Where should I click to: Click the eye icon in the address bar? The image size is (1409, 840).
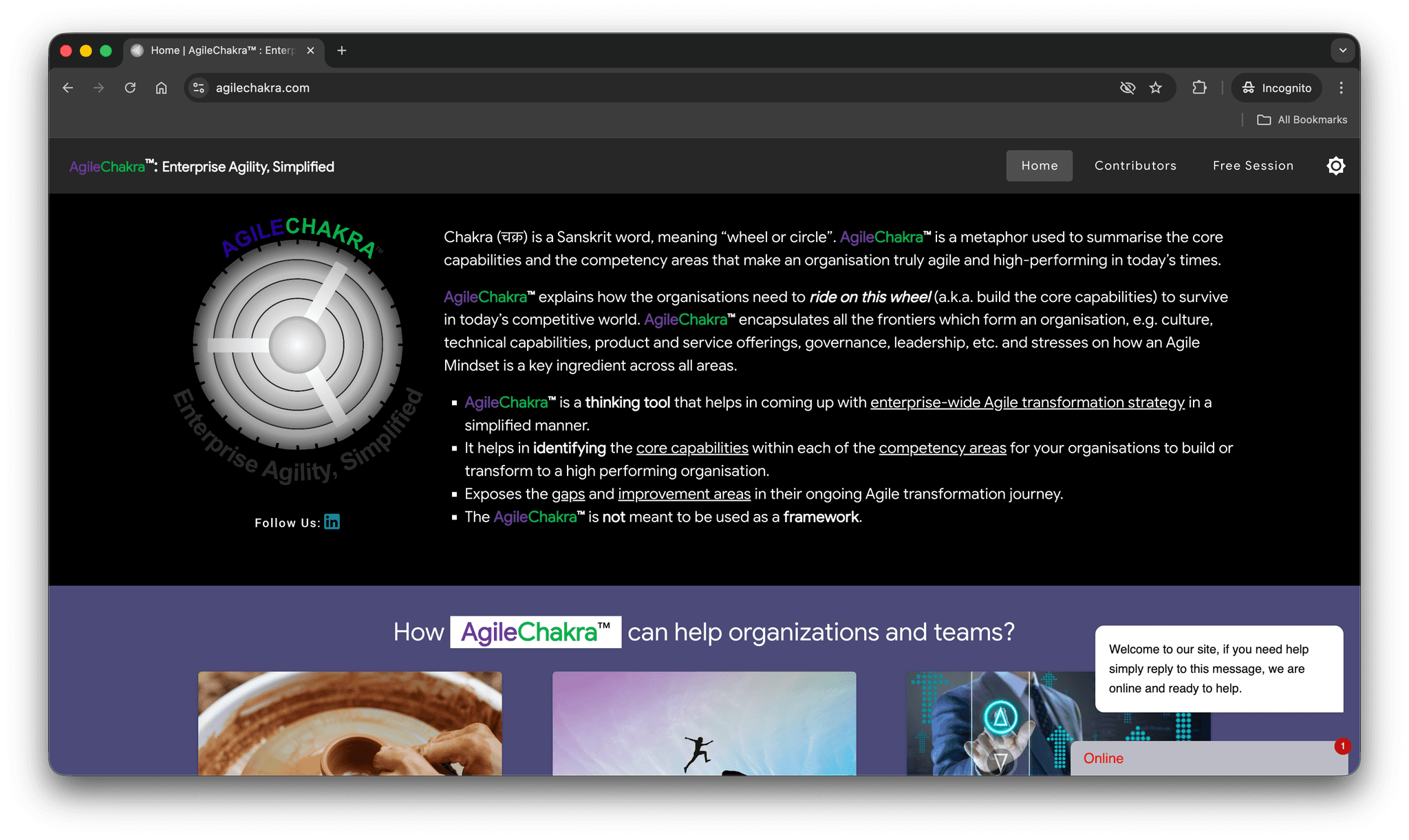(x=1128, y=87)
